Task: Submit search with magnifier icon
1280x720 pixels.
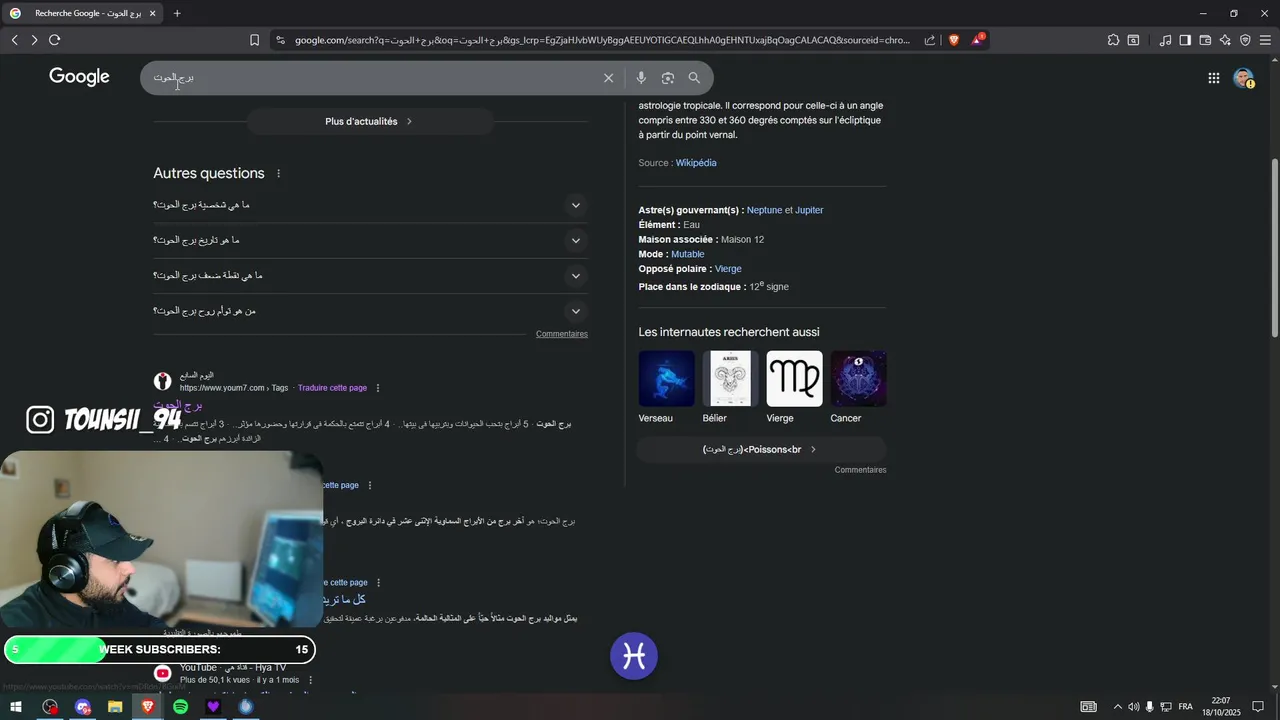Action: 694,78
